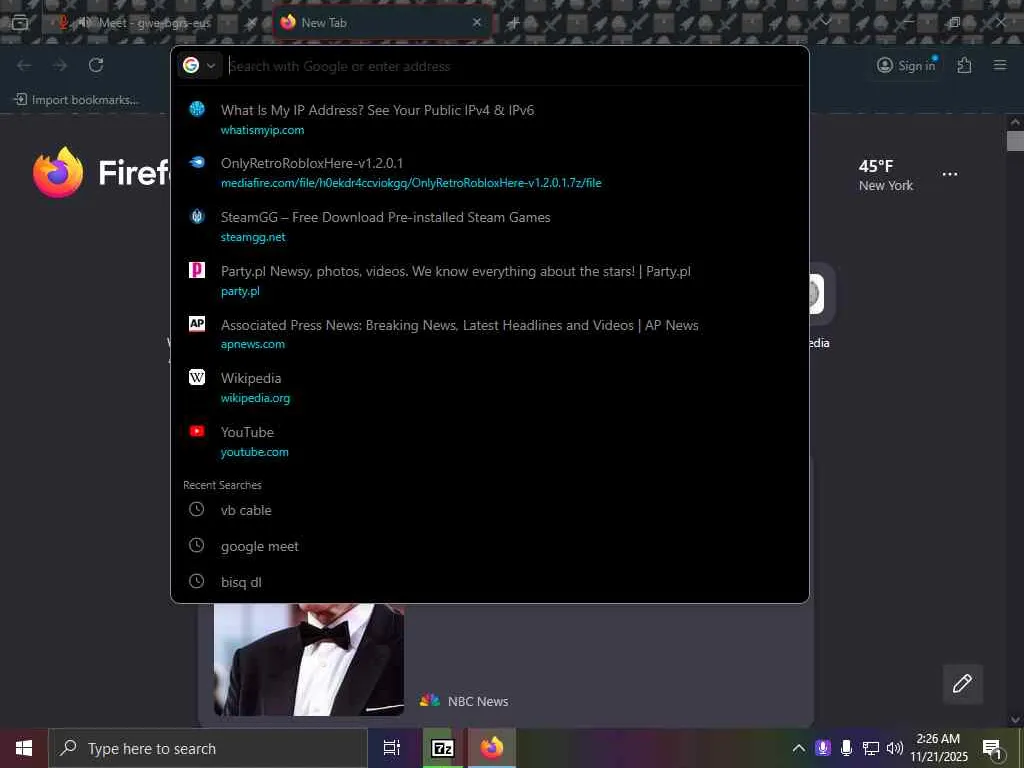Close the New Tab tab
Viewport: 1024px width, 768px height.
(x=477, y=23)
